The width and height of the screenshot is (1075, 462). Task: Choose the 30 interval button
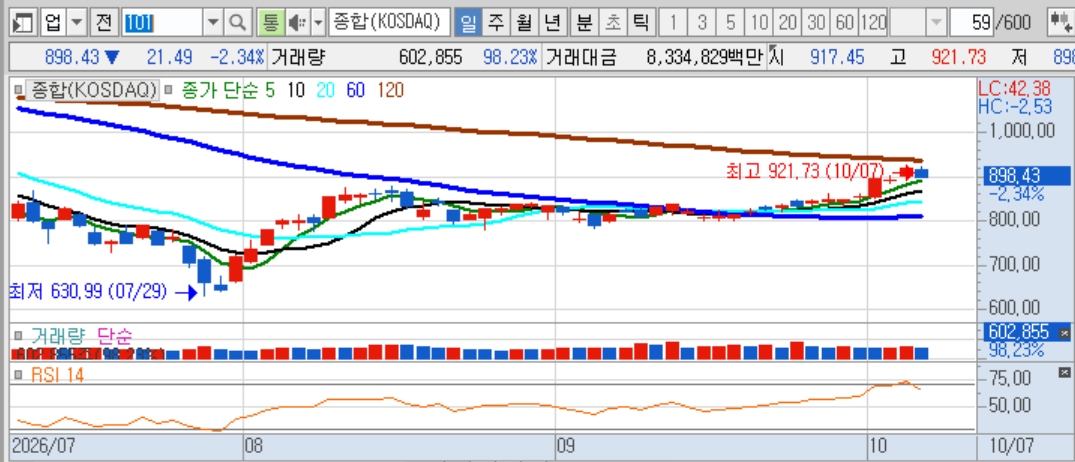tap(817, 23)
